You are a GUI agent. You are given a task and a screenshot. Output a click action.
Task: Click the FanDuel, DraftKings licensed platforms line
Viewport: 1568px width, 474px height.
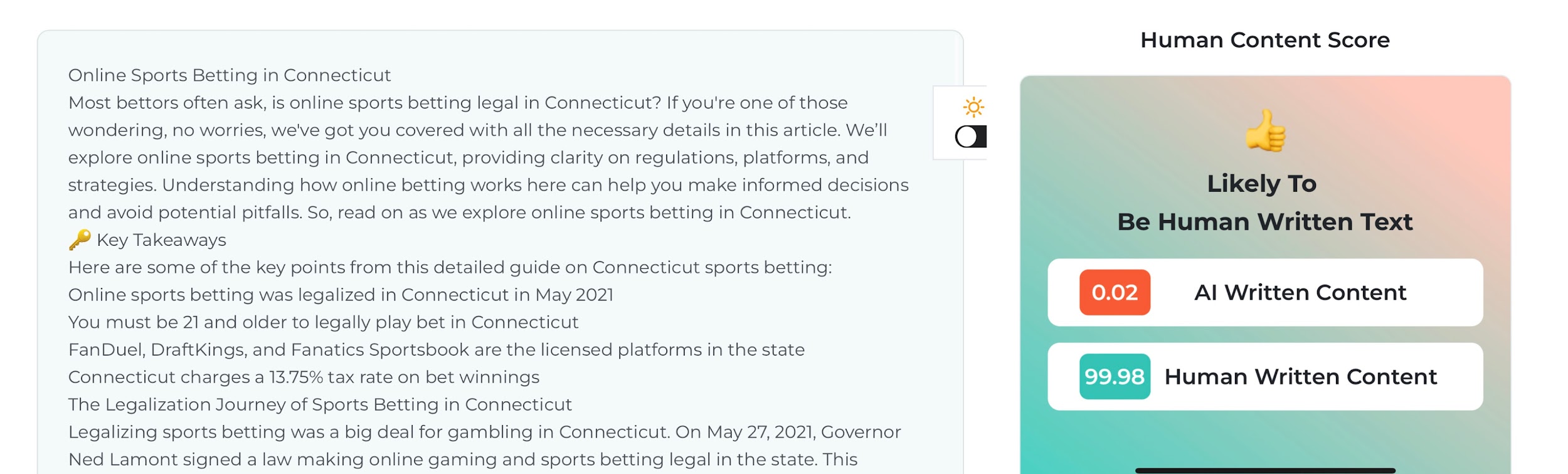(436, 349)
